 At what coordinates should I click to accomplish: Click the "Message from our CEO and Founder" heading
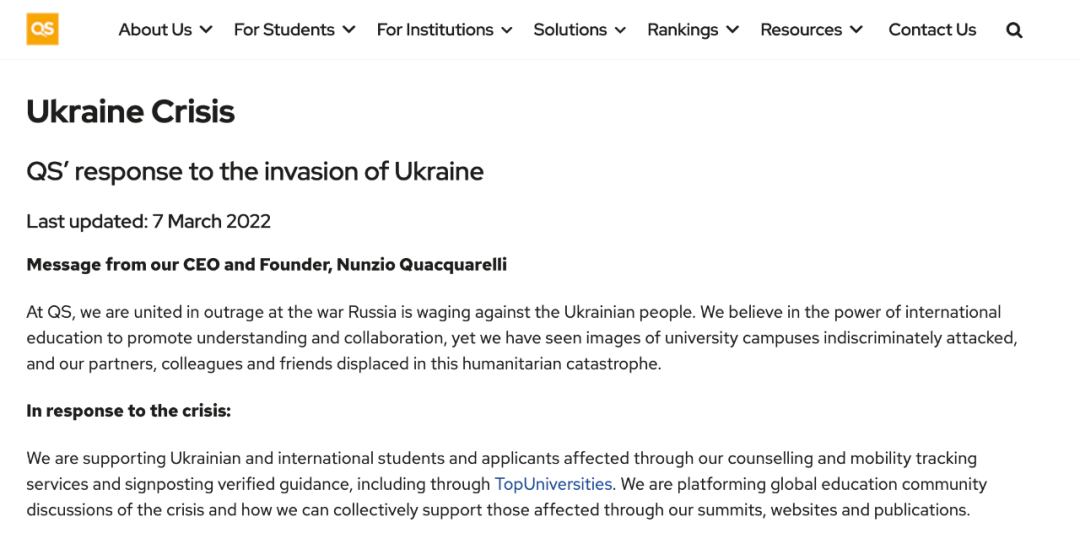[266, 264]
